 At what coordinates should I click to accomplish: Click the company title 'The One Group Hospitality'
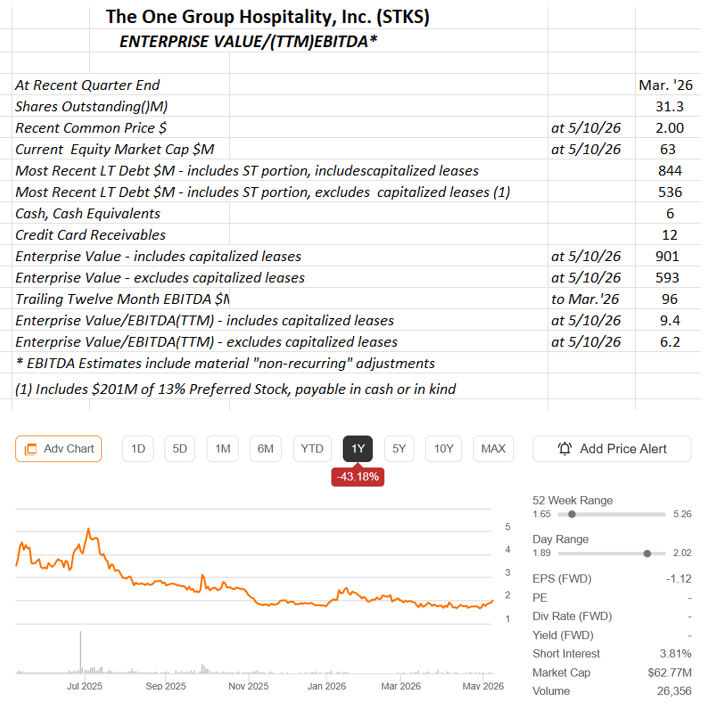(270, 17)
